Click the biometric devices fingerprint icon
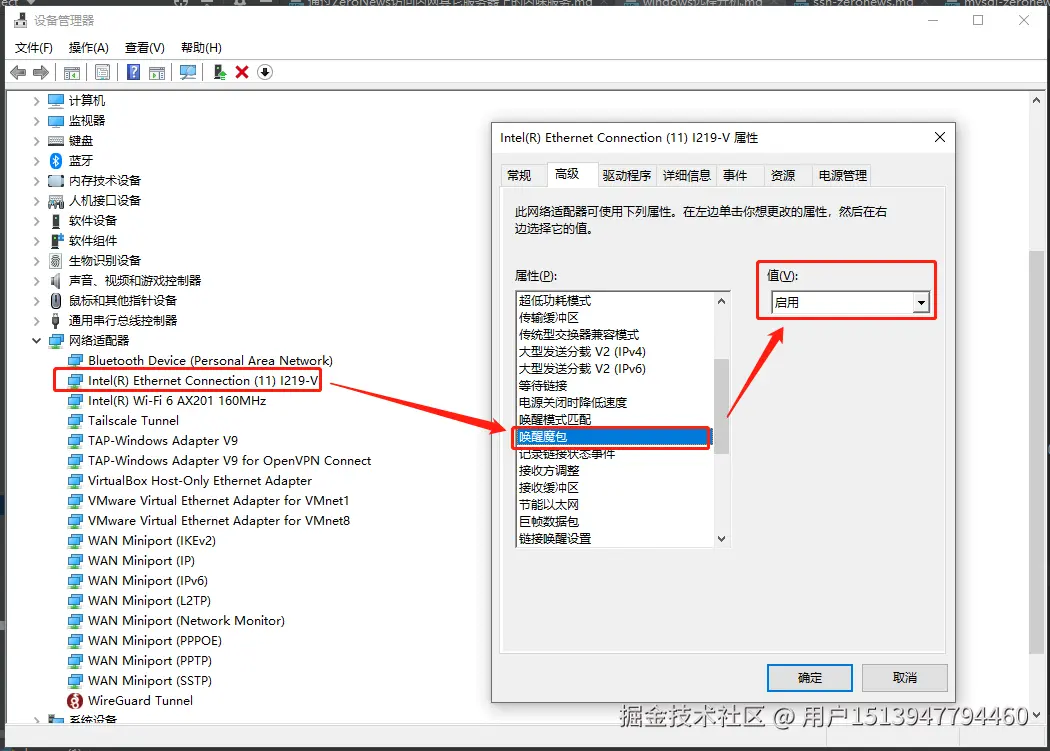1050x751 pixels. click(x=56, y=261)
